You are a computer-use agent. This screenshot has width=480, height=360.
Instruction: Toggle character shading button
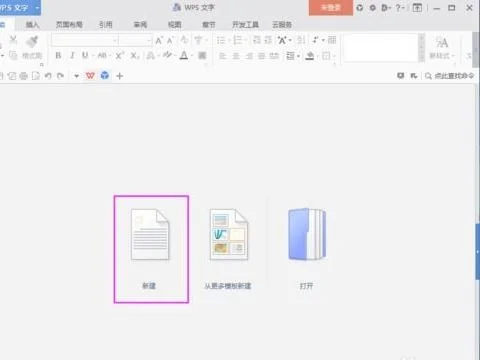202,55
